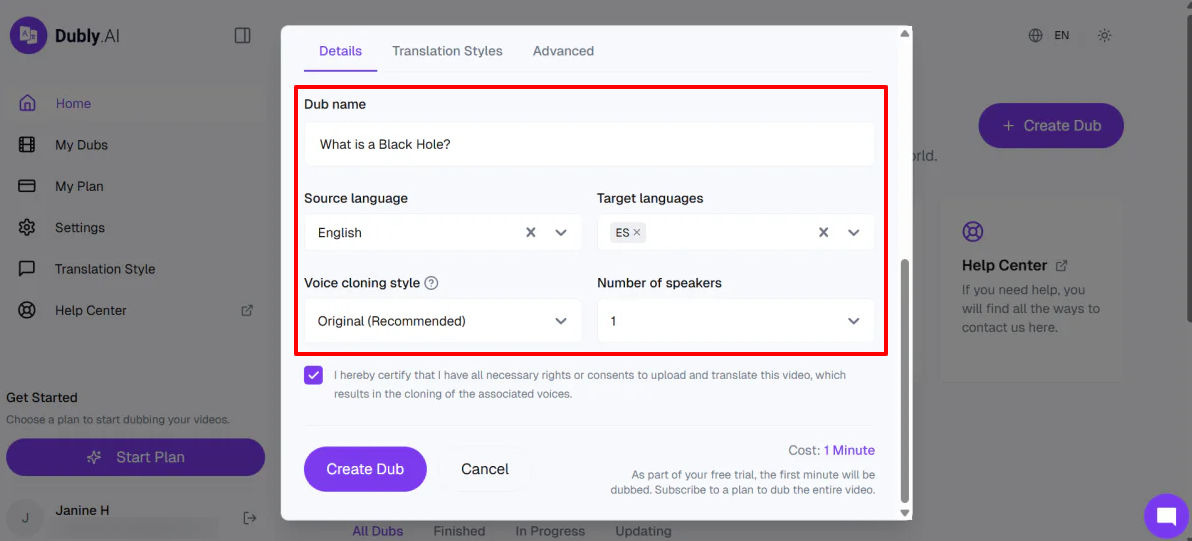The width and height of the screenshot is (1192, 541).
Task: Switch to the Details tab
Action: 341,51
